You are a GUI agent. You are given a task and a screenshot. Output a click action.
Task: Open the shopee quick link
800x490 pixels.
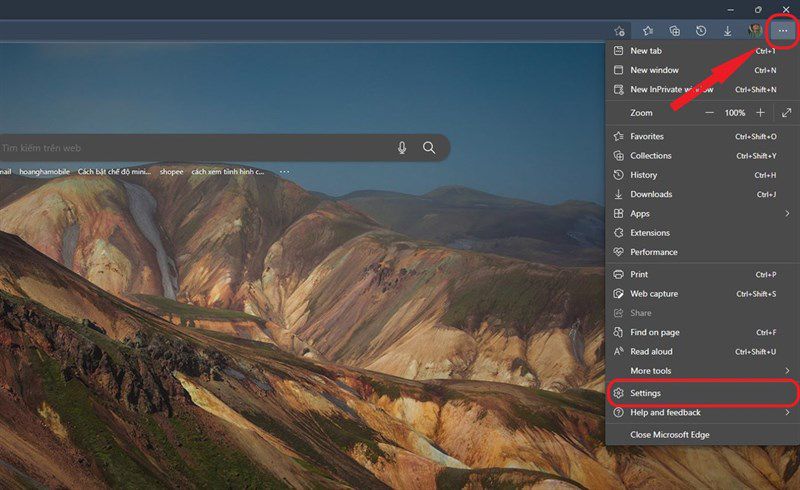[x=171, y=172]
